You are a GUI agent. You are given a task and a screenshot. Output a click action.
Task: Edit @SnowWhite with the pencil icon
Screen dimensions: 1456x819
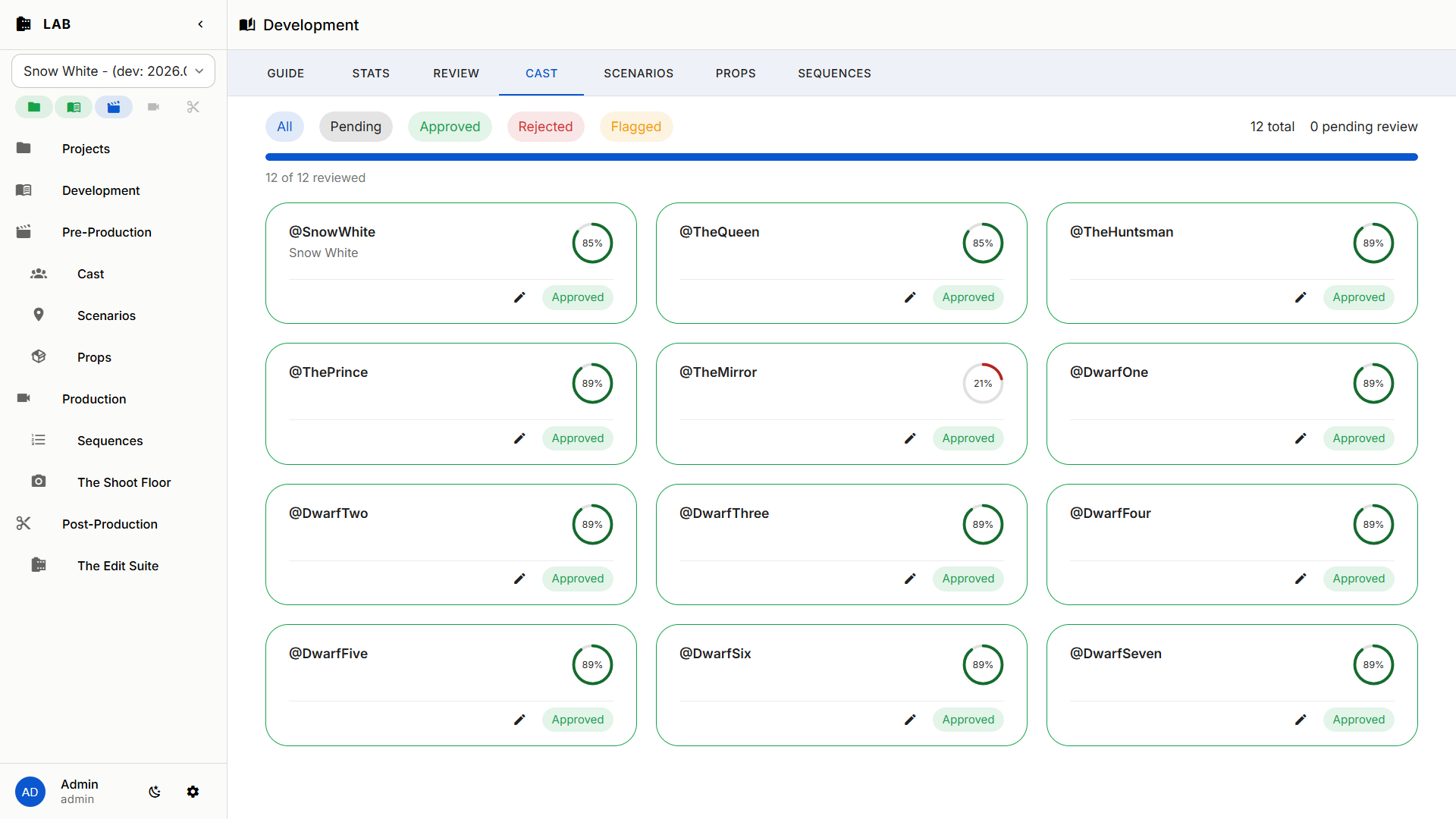click(519, 297)
